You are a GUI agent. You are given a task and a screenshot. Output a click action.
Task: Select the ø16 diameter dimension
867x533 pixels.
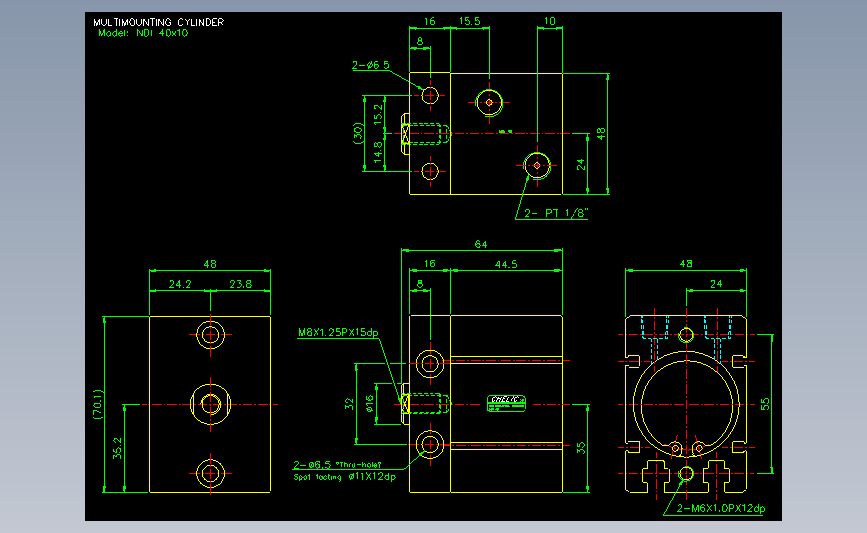[370, 403]
